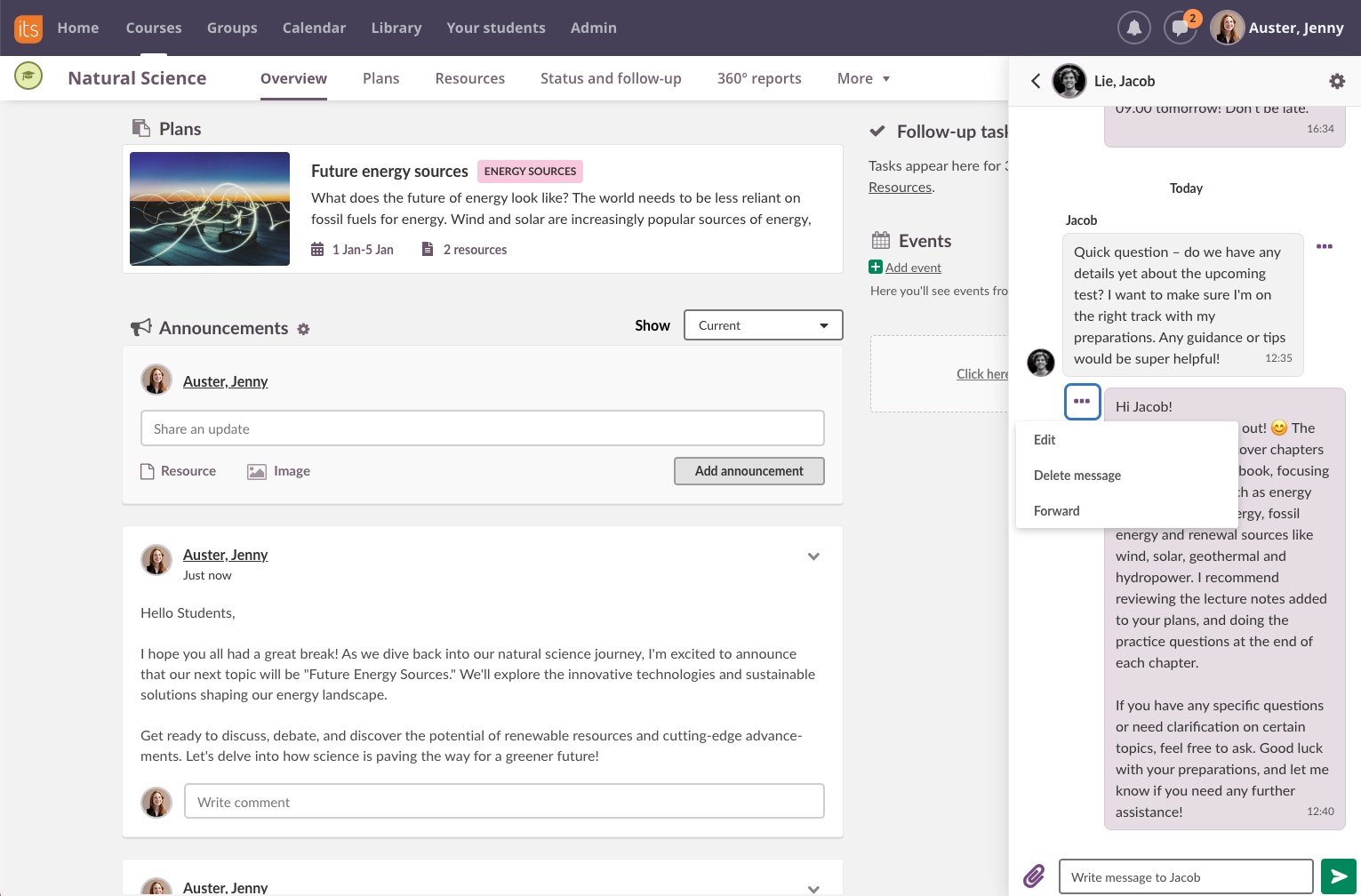Click the Add event link
The image size is (1361, 896).
pos(912,268)
